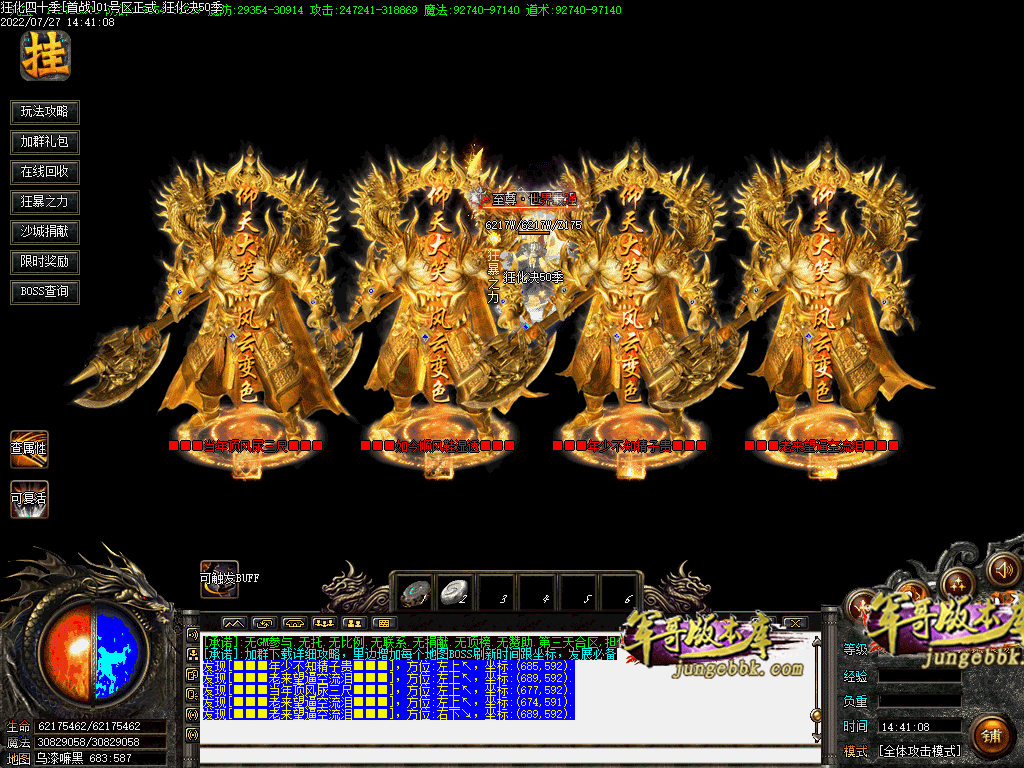The width and height of the screenshot is (1024, 768).
Task: Click the 经验 experience bar
Action: (x=920, y=677)
